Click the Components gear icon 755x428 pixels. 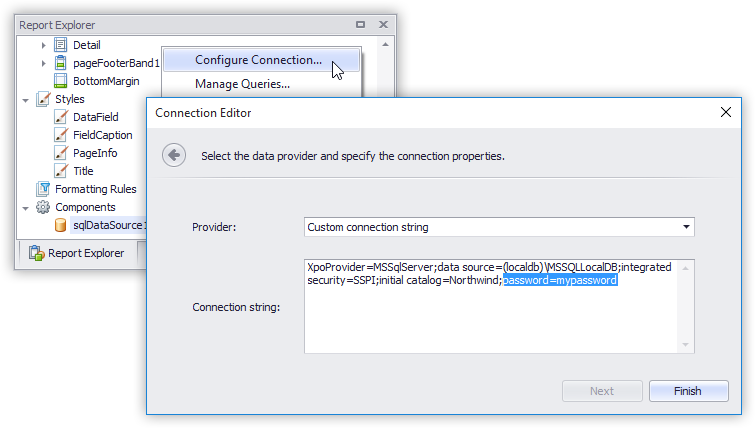tap(43, 207)
